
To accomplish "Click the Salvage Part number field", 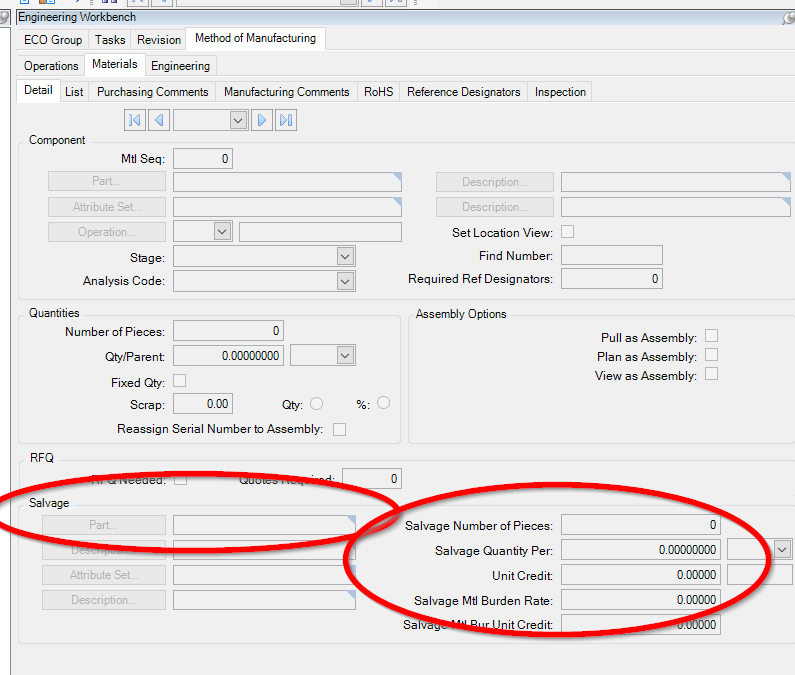I will tap(264, 525).
